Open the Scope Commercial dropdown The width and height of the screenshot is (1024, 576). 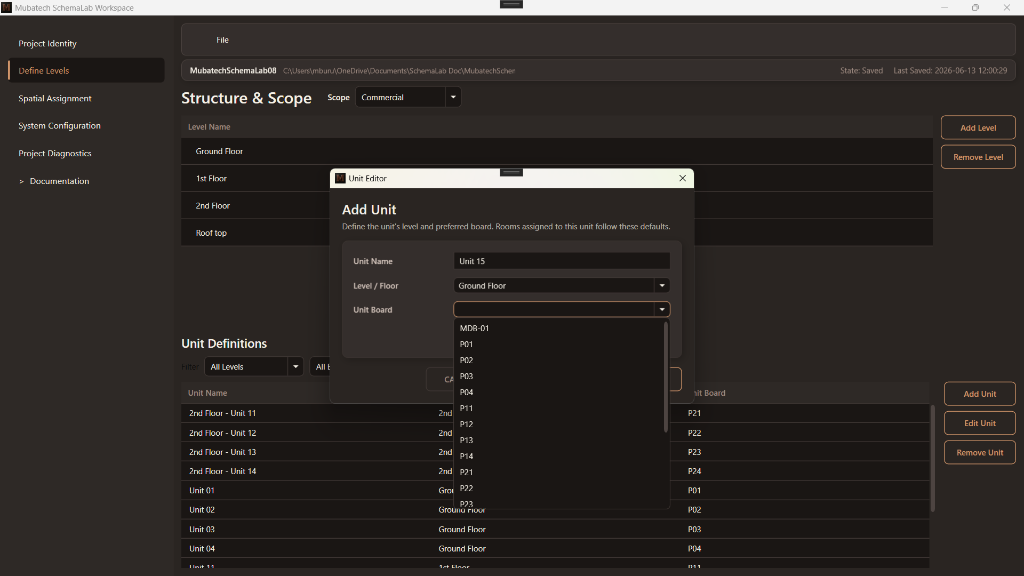click(x=408, y=97)
